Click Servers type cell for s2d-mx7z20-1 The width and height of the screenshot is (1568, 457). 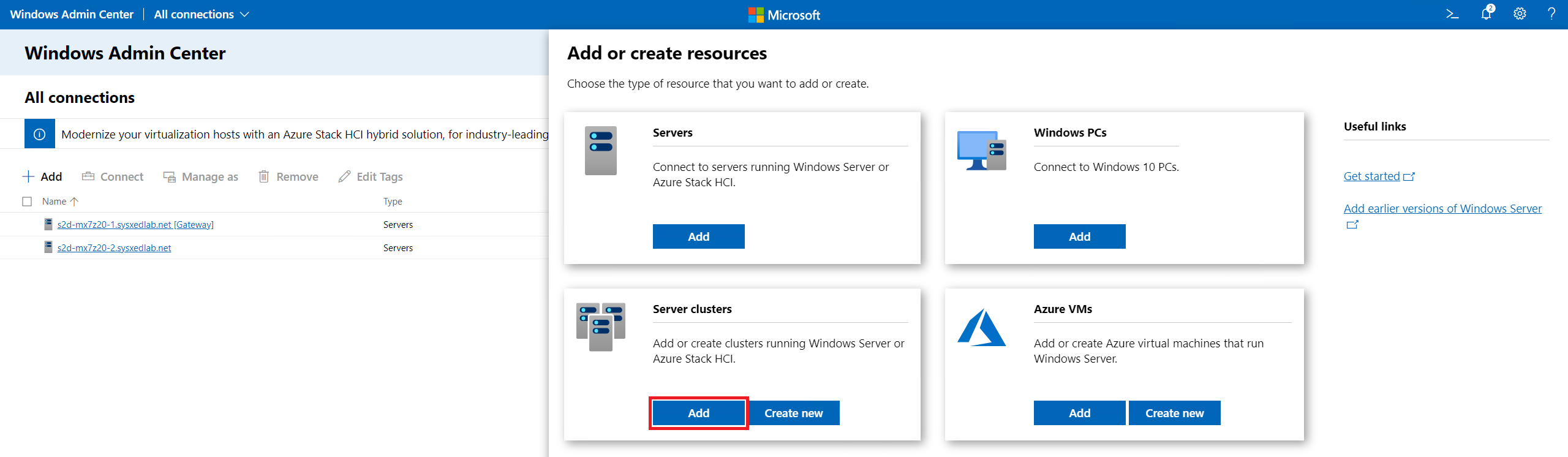[398, 225]
